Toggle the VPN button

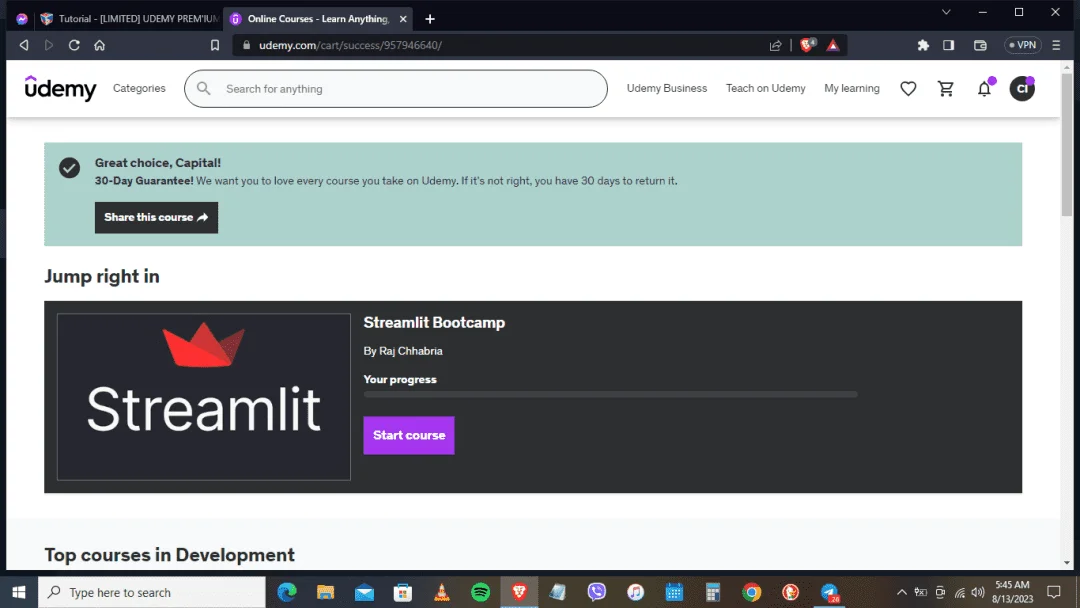pyautogui.click(x=1023, y=45)
